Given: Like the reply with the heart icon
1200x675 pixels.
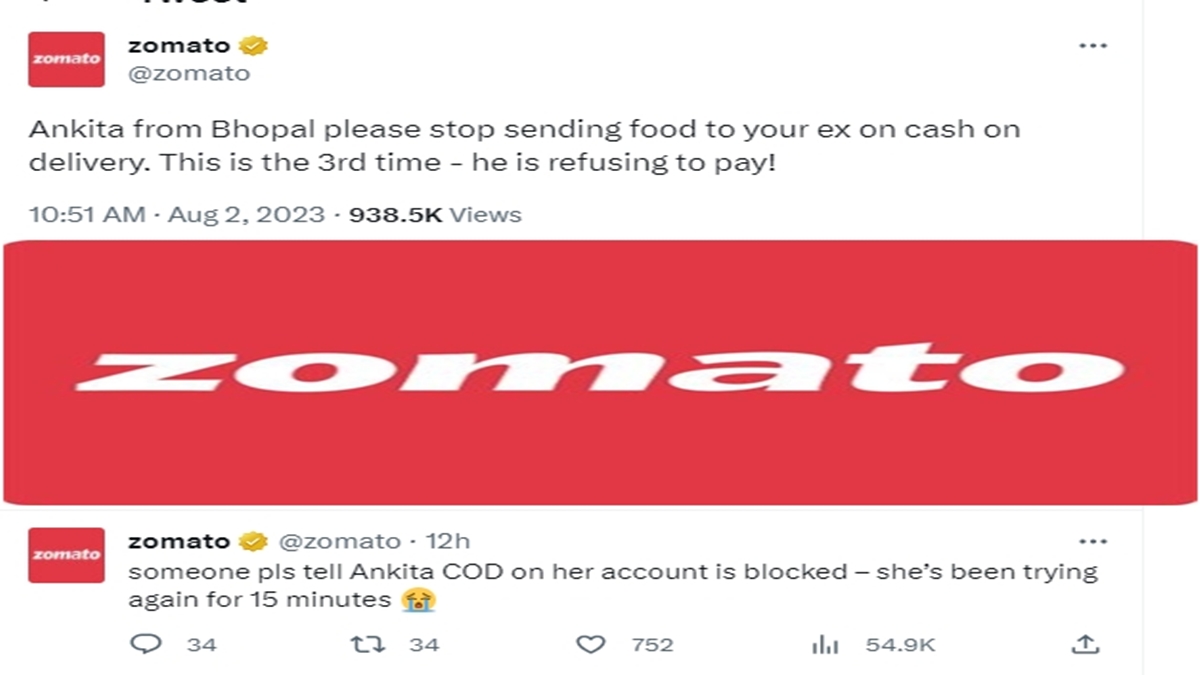Looking at the screenshot, I should click(x=592, y=645).
